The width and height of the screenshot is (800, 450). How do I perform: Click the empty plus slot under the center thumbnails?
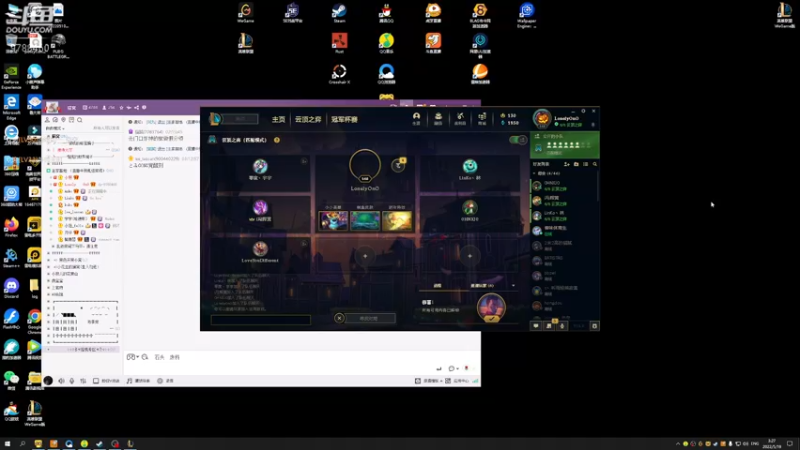365,256
